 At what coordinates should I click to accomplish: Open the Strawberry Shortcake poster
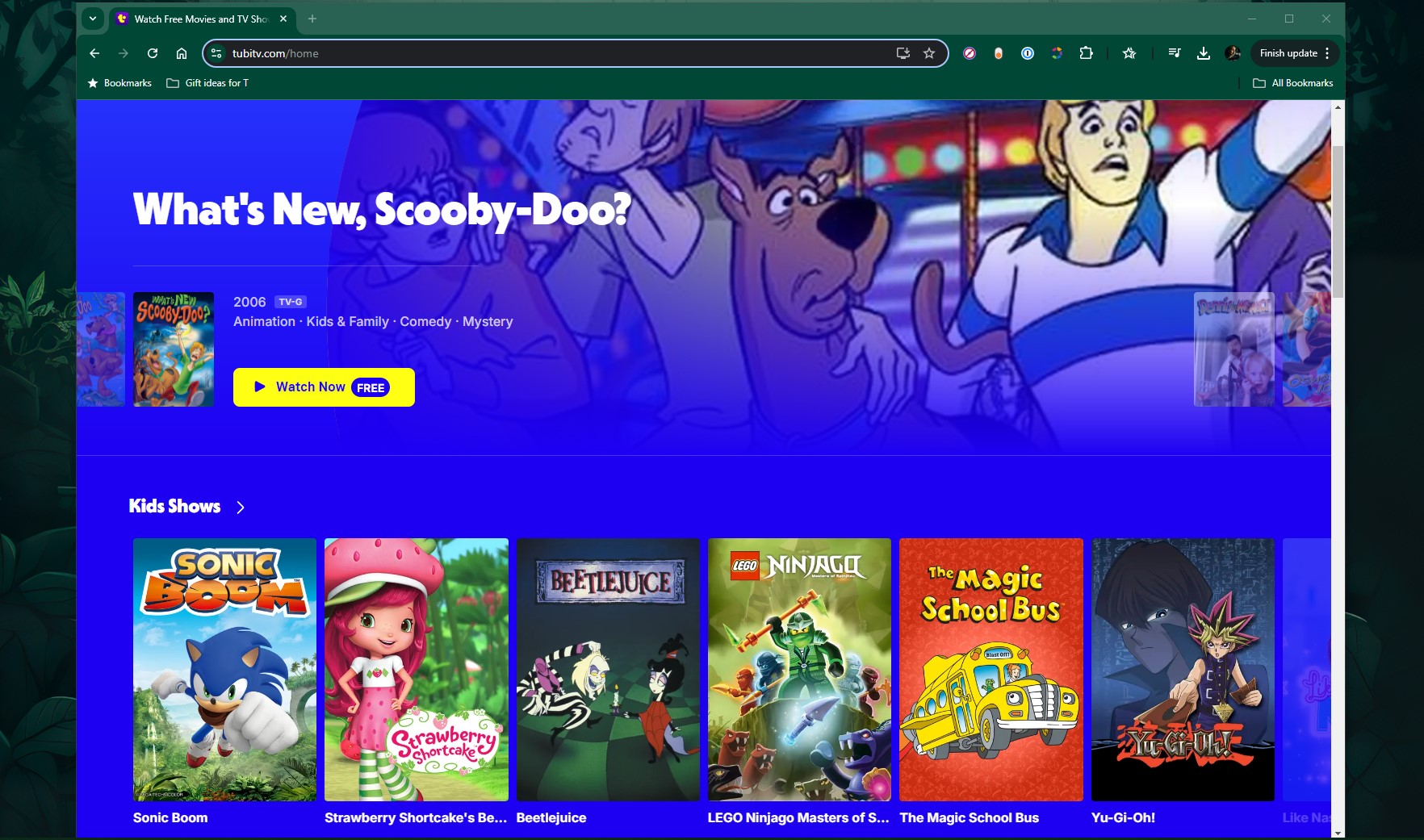tap(417, 670)
